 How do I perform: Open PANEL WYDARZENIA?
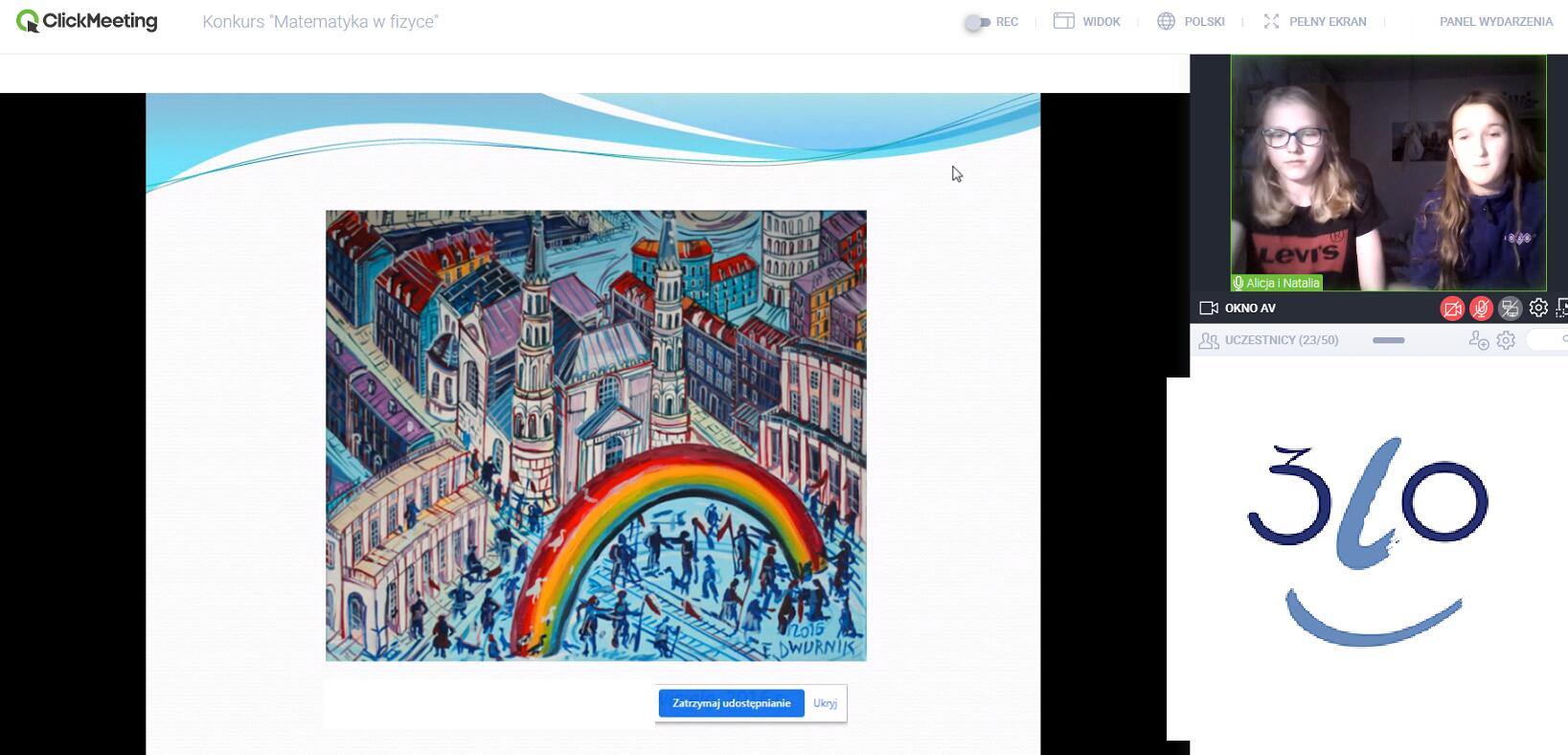[1495, 21]
